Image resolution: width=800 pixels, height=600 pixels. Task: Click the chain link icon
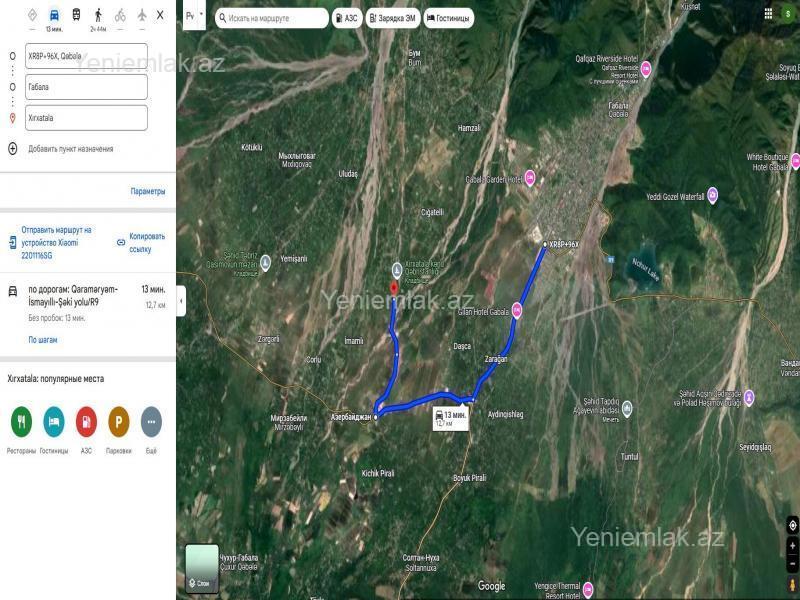(121, 242)
